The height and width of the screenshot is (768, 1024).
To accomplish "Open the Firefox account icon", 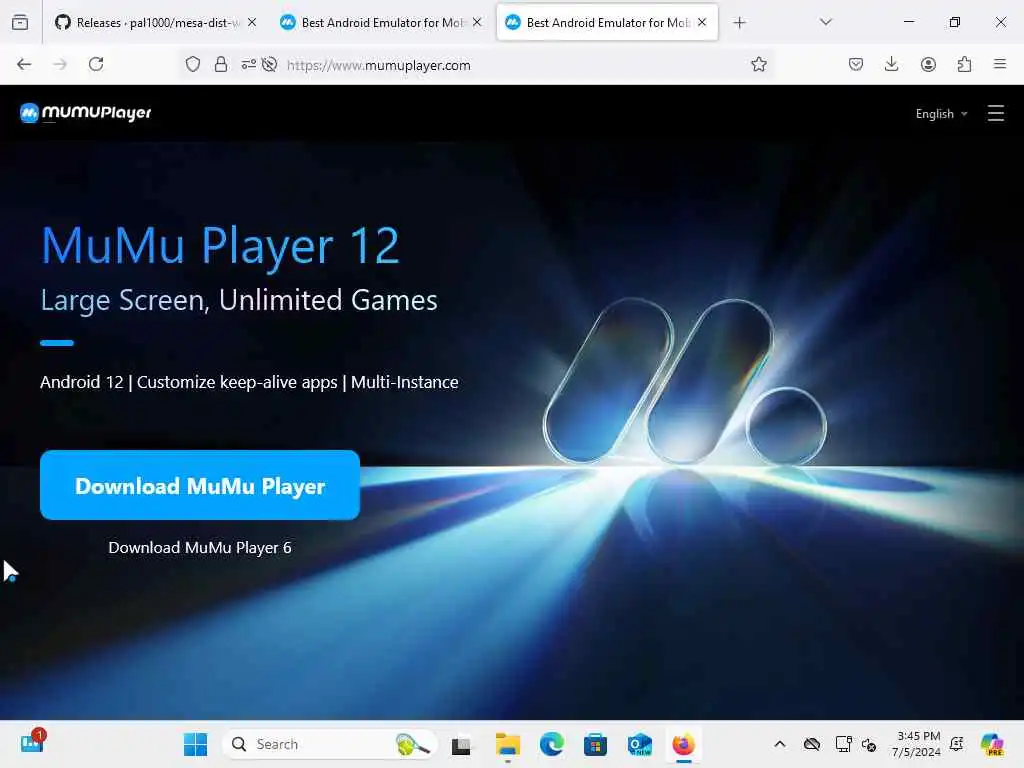I will coord(928,64).
